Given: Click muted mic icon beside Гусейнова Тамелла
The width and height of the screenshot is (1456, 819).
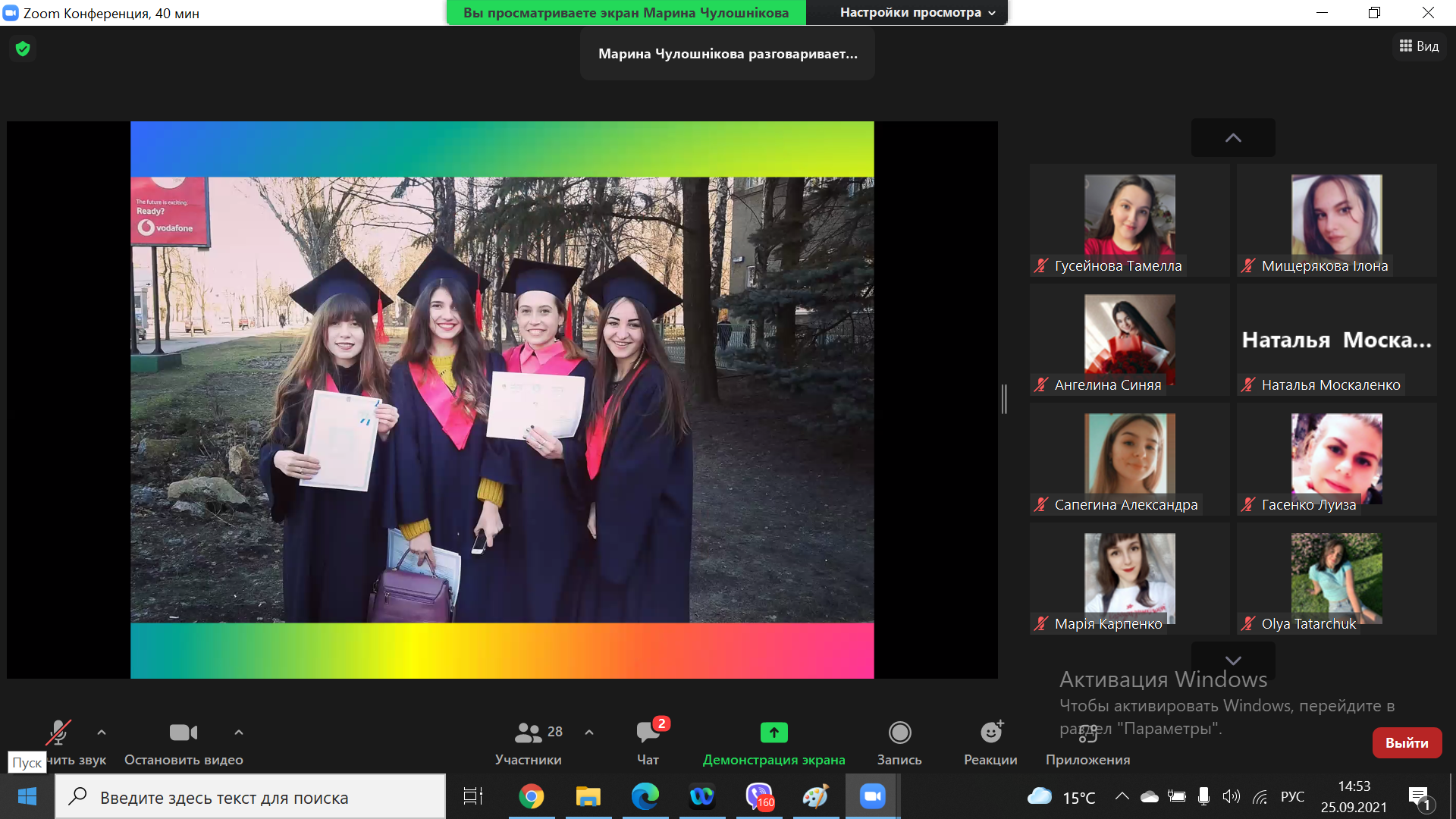Looking at the screenshot, I should point(1041,265).
